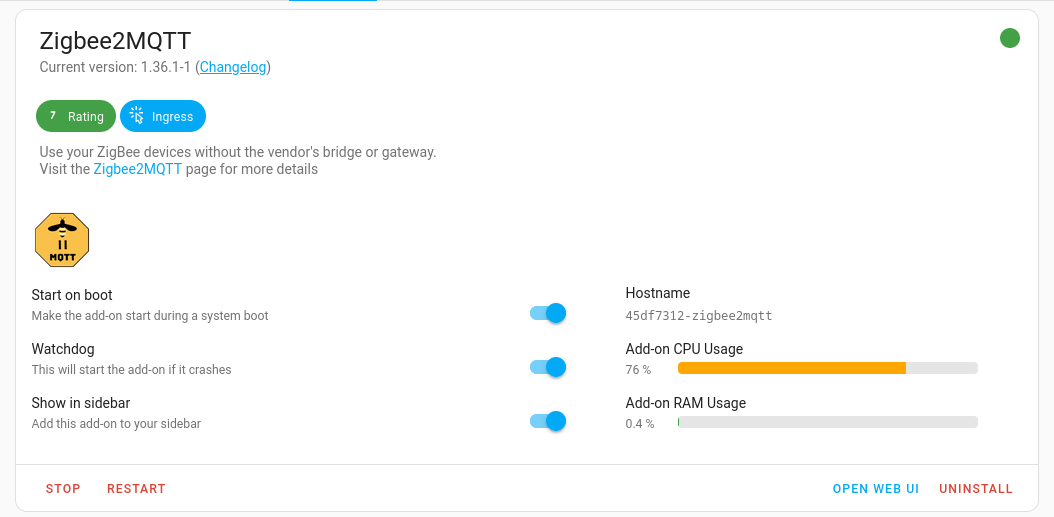Turn off the Watchdog toggle

click(548, 367)
